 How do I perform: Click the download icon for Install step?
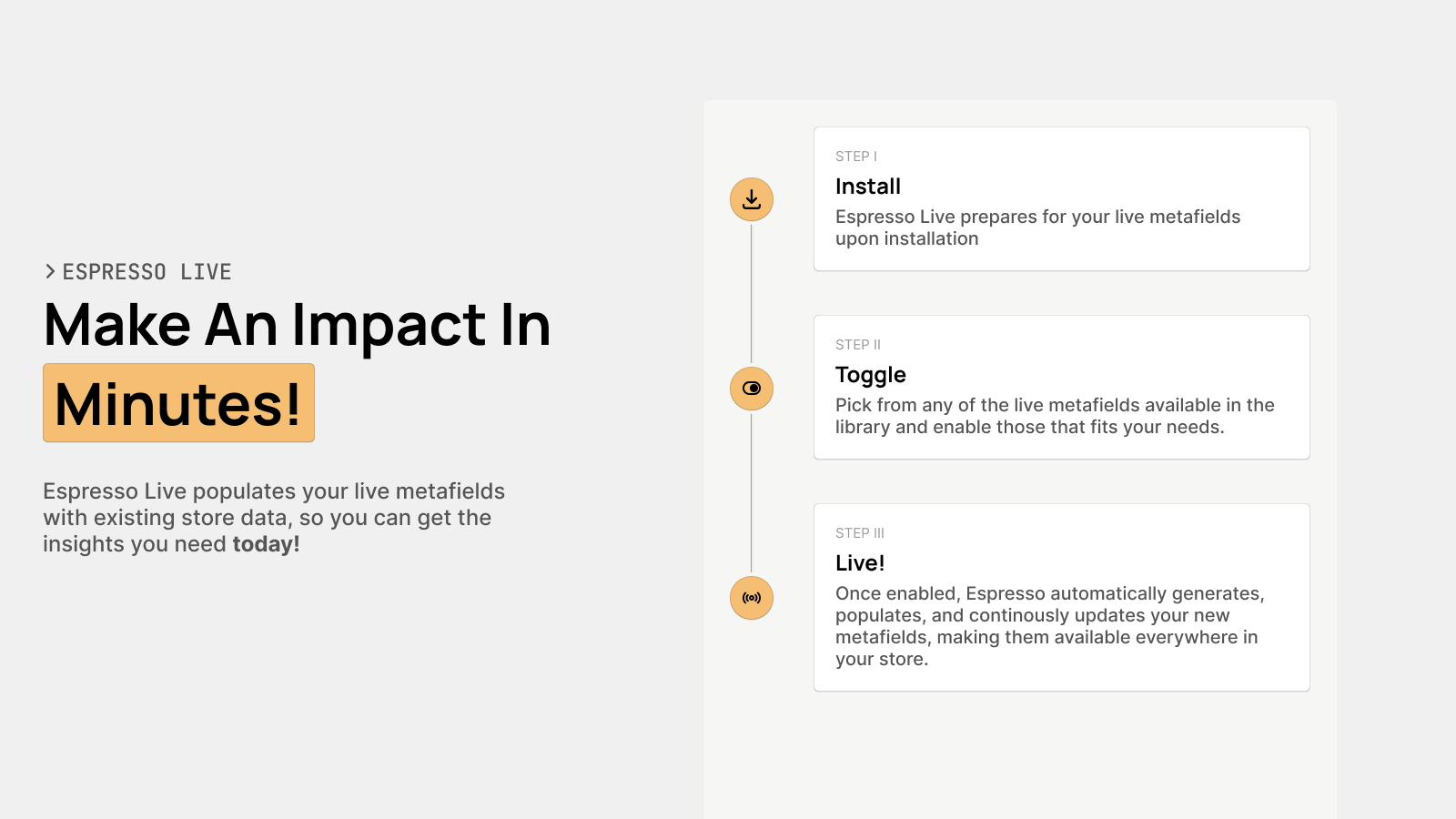tap(752, 199)
